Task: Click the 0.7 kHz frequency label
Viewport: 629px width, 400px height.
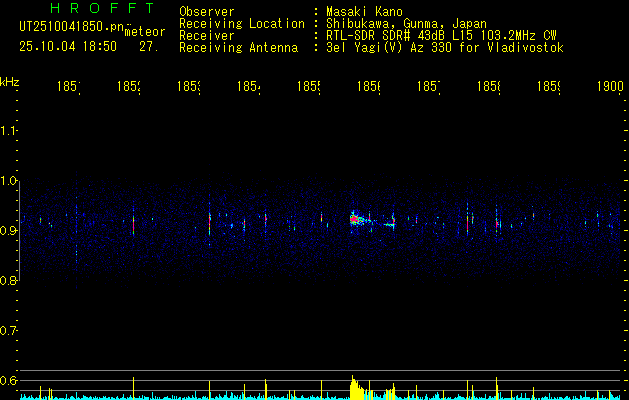Action: coord(8,331)
